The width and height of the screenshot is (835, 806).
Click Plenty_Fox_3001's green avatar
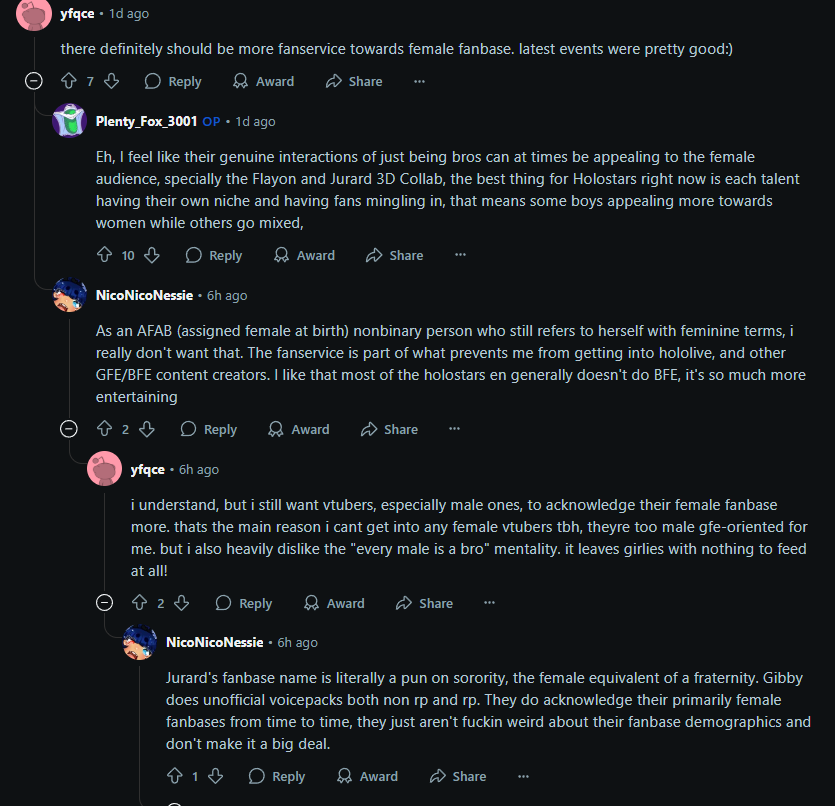[x=69, y=121]
